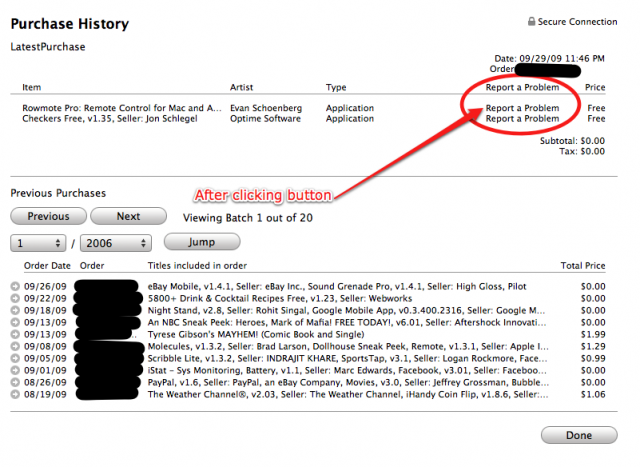Click artist name Optime Software
This screenshot has width=640, height=467.
pos(265,119)
